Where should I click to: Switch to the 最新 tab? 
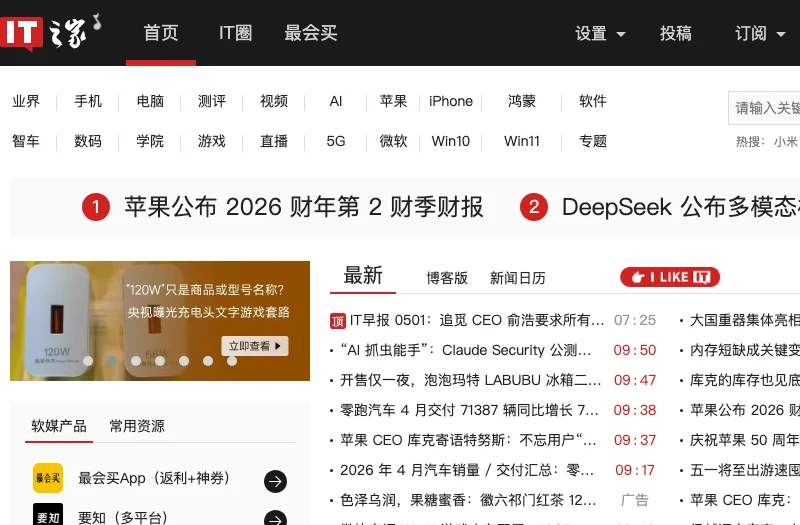tap(363, 276)
